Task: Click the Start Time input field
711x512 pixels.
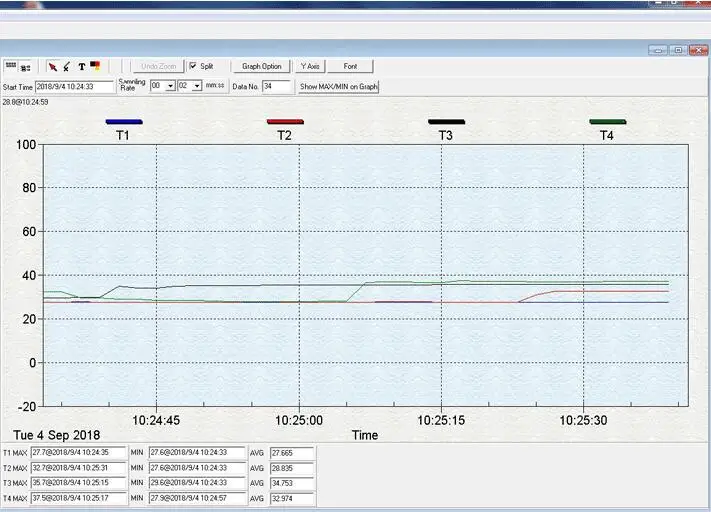Action: [x=75, y=87]
